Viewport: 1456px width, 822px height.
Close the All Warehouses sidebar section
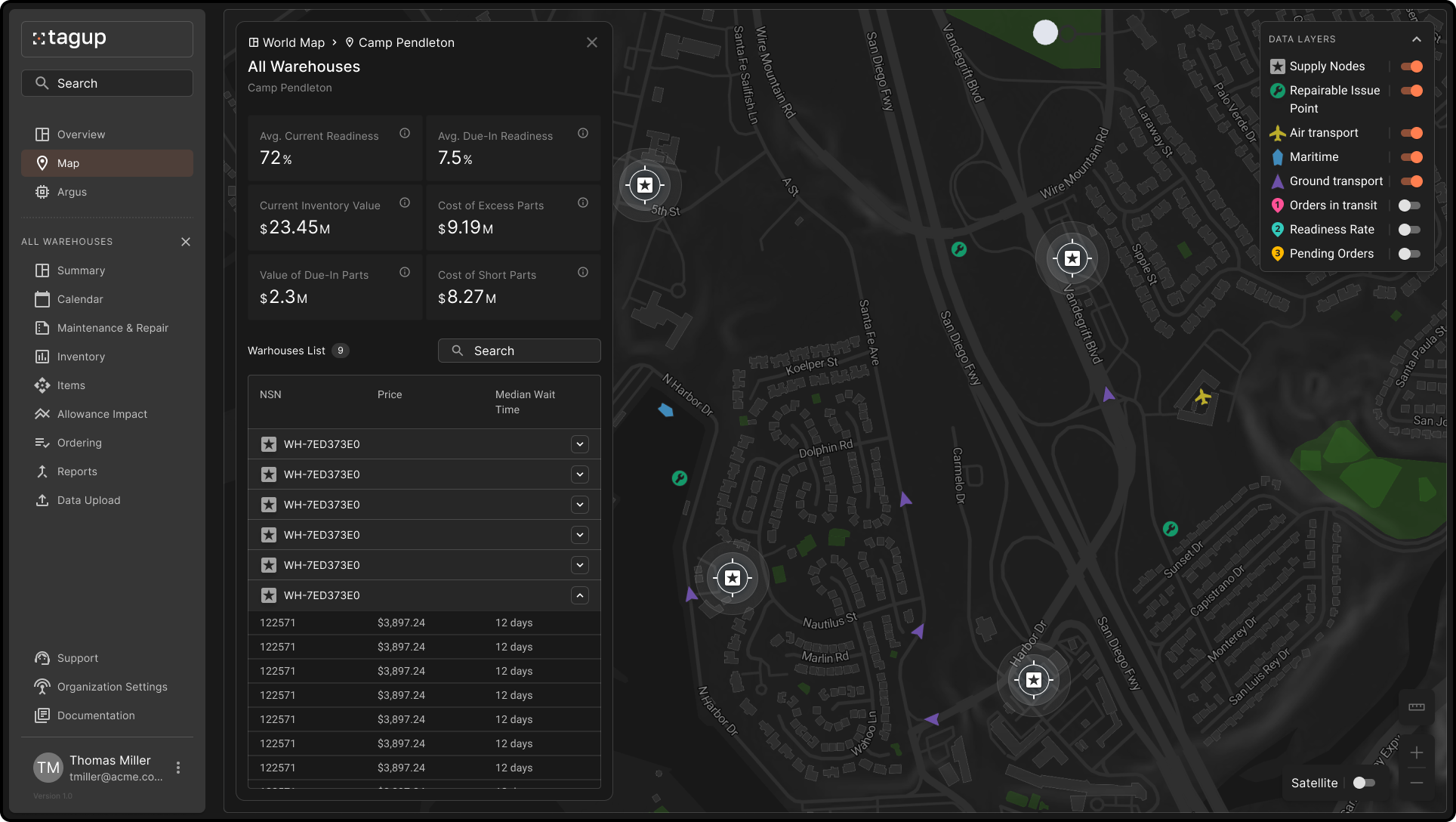coord(186,242)
